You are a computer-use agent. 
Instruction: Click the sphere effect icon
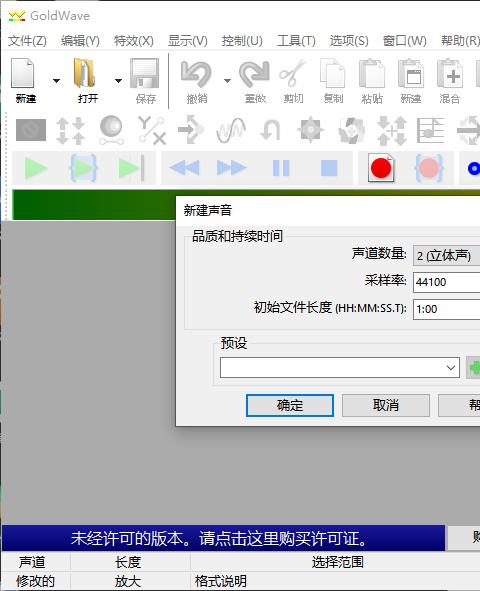(111, 130)
